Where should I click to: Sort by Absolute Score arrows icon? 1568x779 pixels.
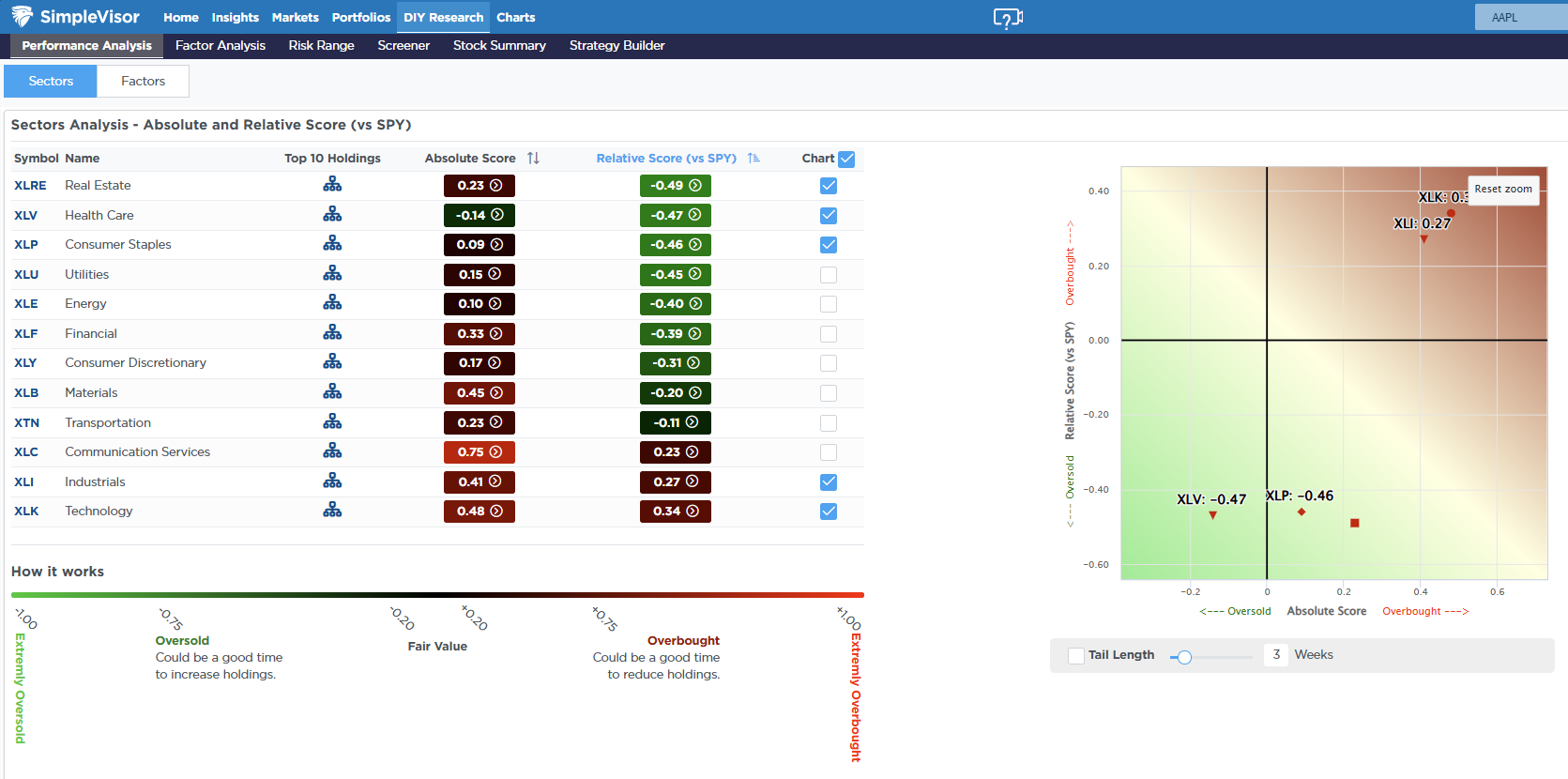(533, 158)
